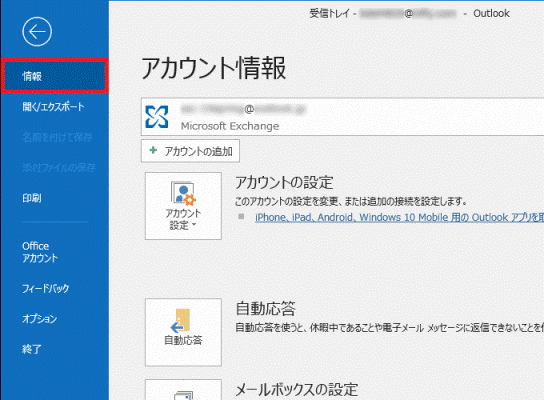Screen dimensions: 544x400
Task: Click the automatic replies door-arrow icon
Action: point(181,320)
